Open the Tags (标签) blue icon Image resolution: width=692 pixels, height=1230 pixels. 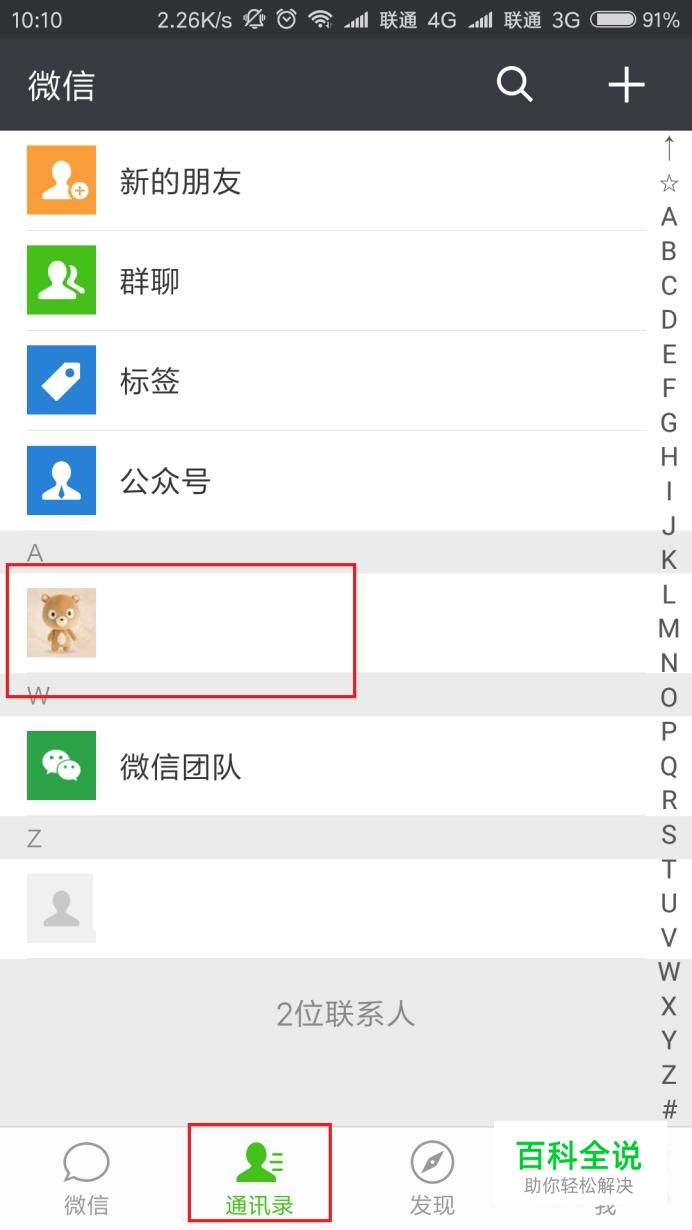(61, 380)
